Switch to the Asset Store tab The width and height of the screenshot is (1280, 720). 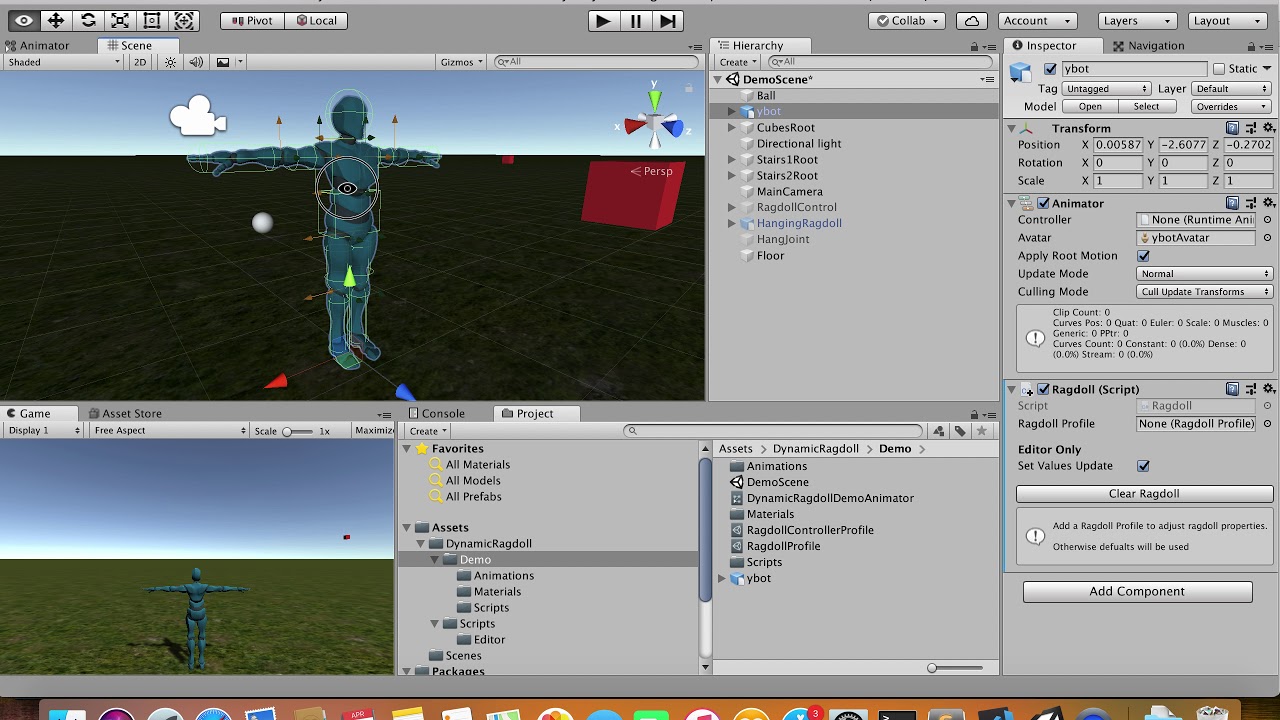124,413
